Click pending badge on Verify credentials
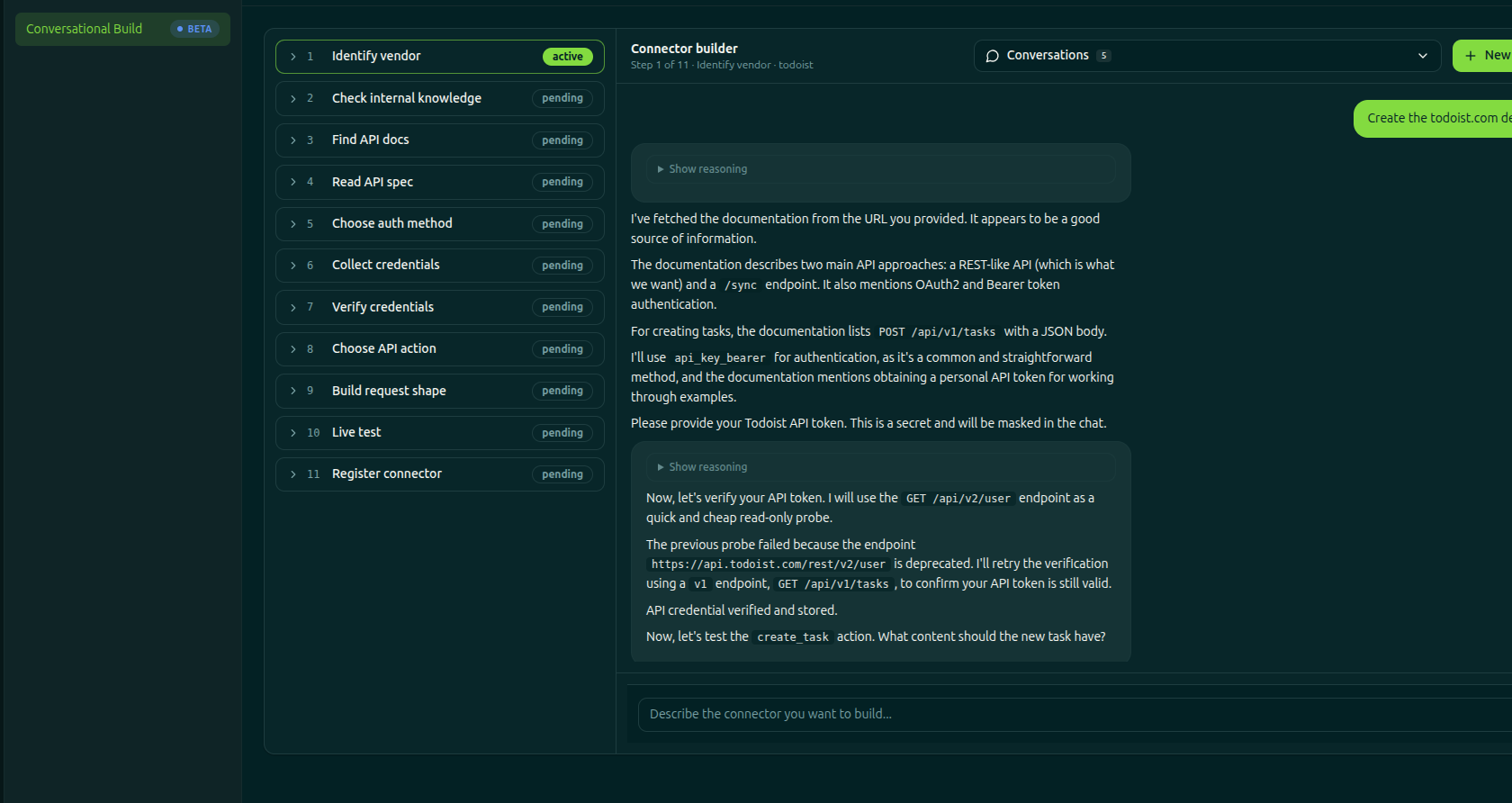1512x803 pixels. tap(562, 307)
